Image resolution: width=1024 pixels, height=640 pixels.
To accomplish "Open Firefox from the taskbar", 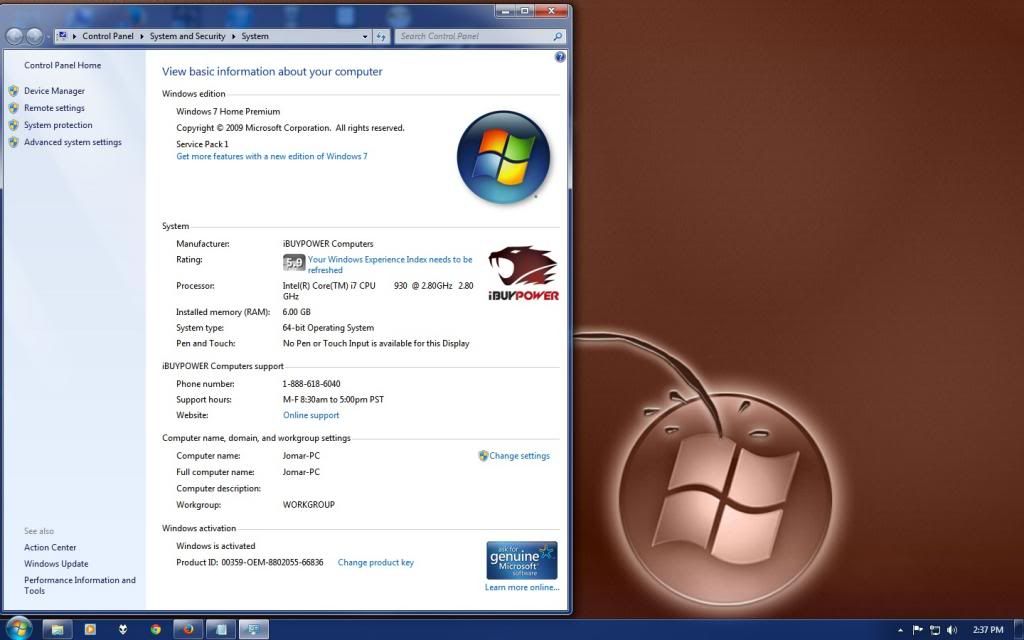I will [x=187, y=629].
